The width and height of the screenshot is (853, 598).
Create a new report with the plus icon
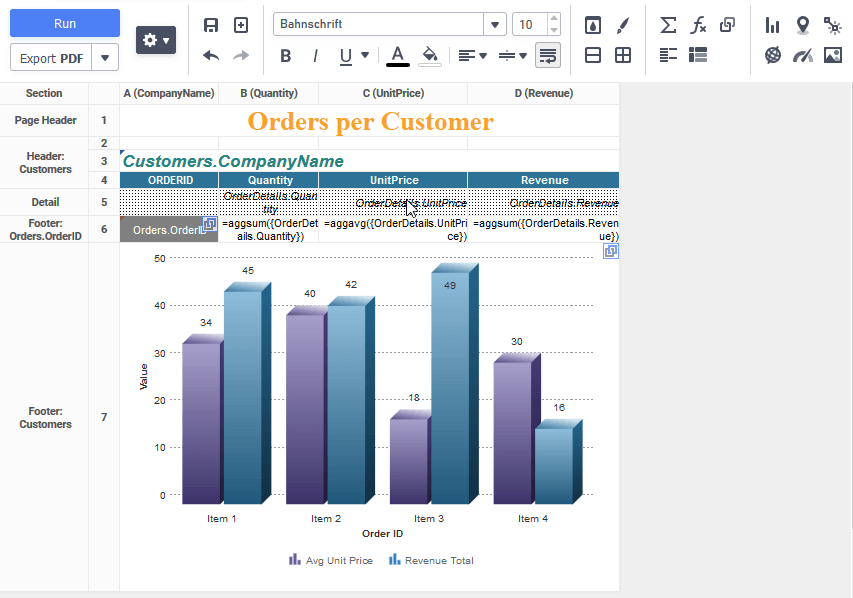pos(241,25)
